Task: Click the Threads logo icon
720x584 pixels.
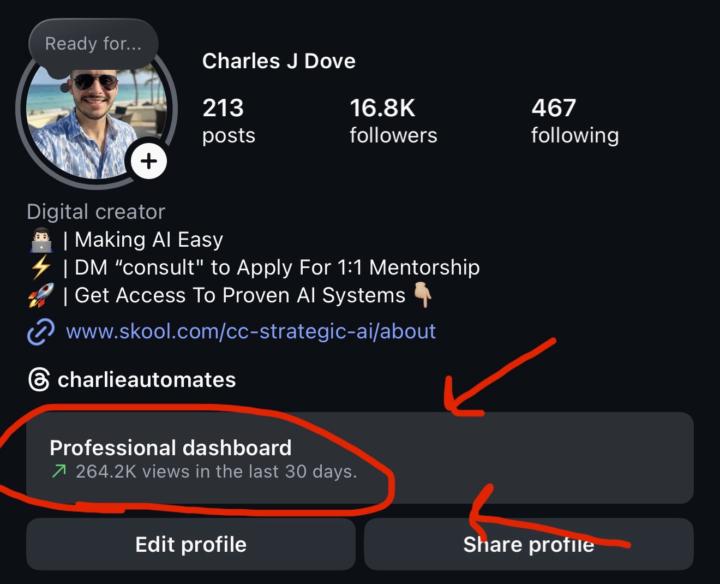Action: (x=39, y=380)
